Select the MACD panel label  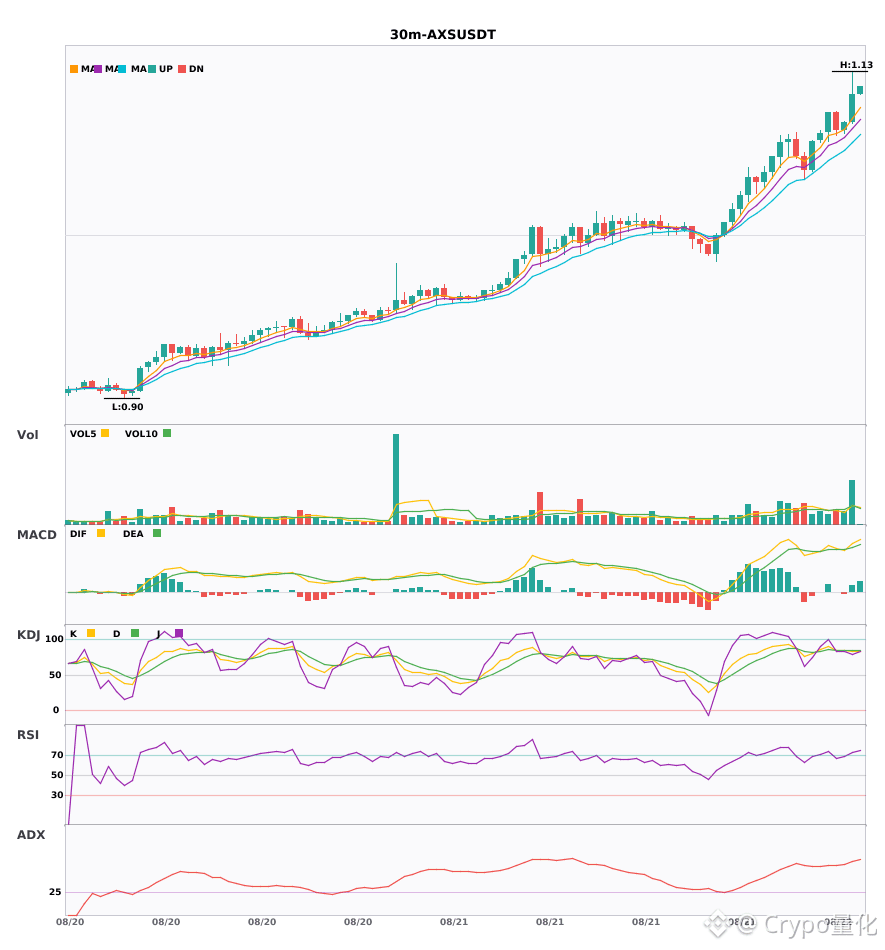(x=36, y=535)
